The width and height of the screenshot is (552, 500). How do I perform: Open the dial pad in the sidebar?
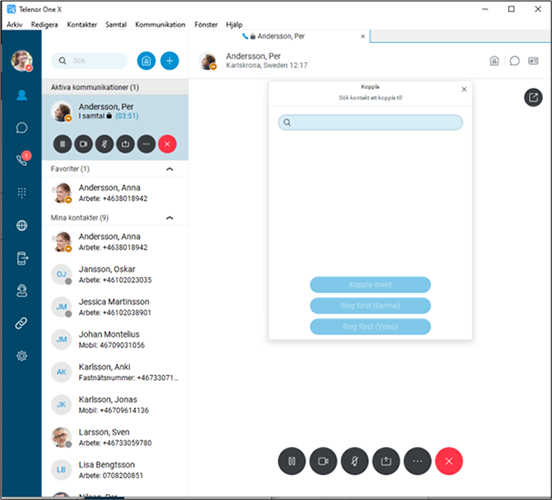click(22, 193)
